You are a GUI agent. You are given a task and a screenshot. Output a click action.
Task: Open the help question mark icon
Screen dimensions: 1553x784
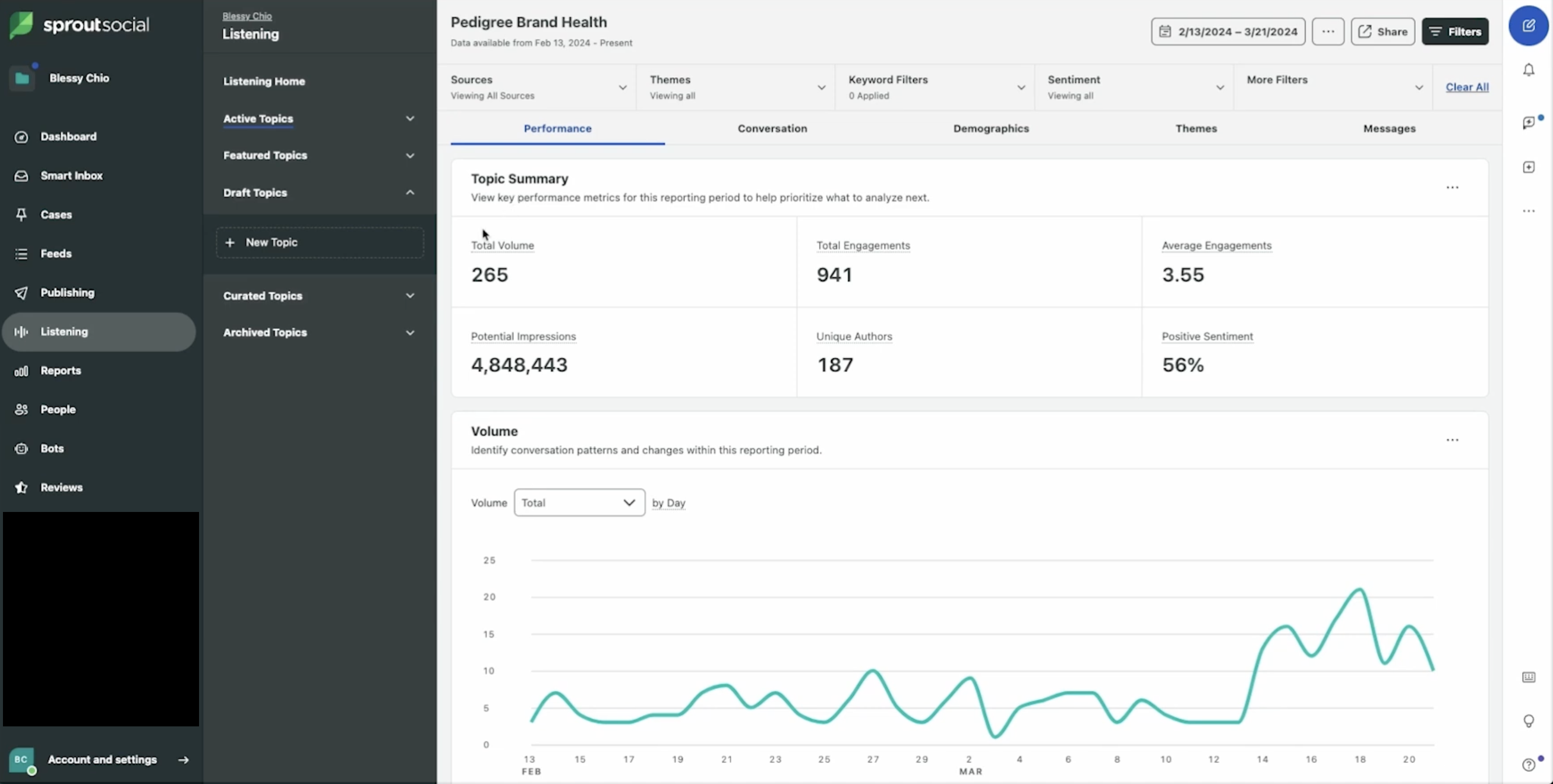click(1528, 764)
